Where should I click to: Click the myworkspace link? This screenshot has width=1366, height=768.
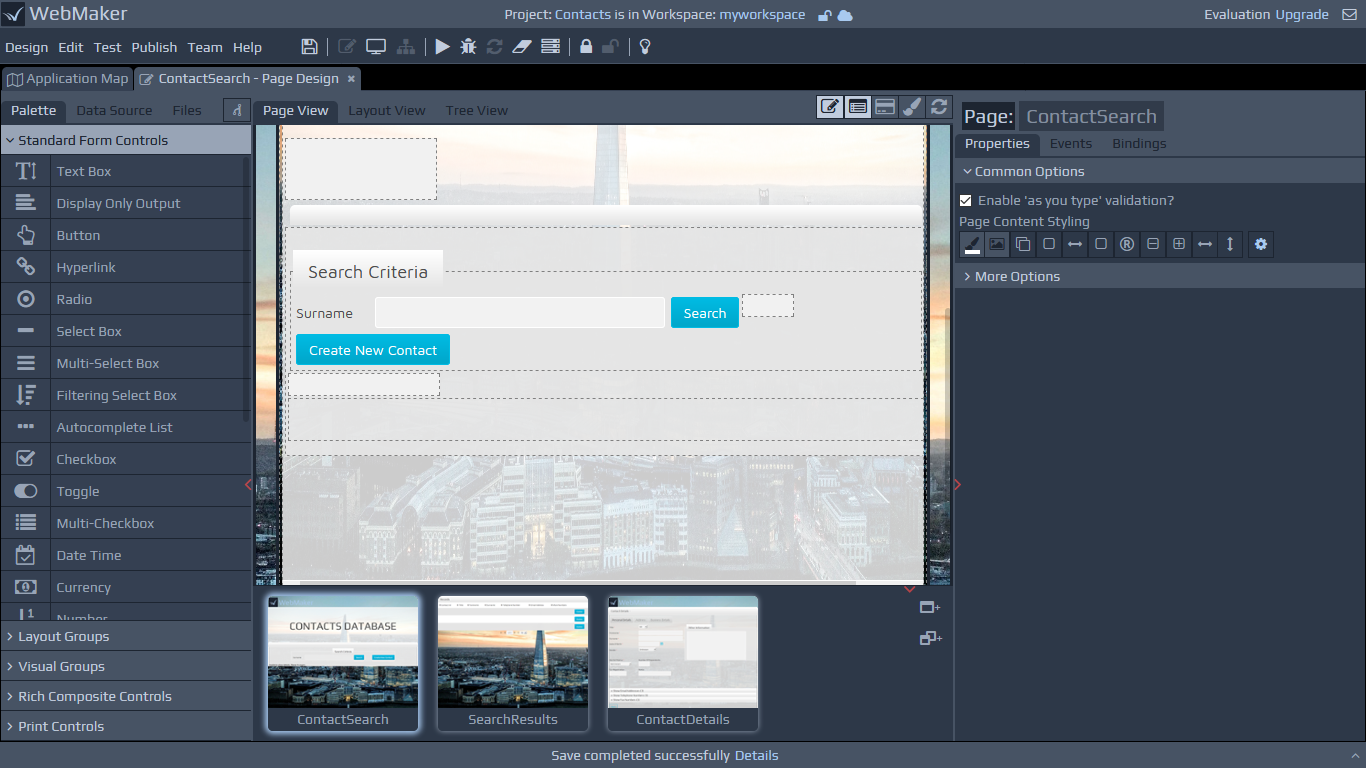pyautogui.click(x=762, y=14)
